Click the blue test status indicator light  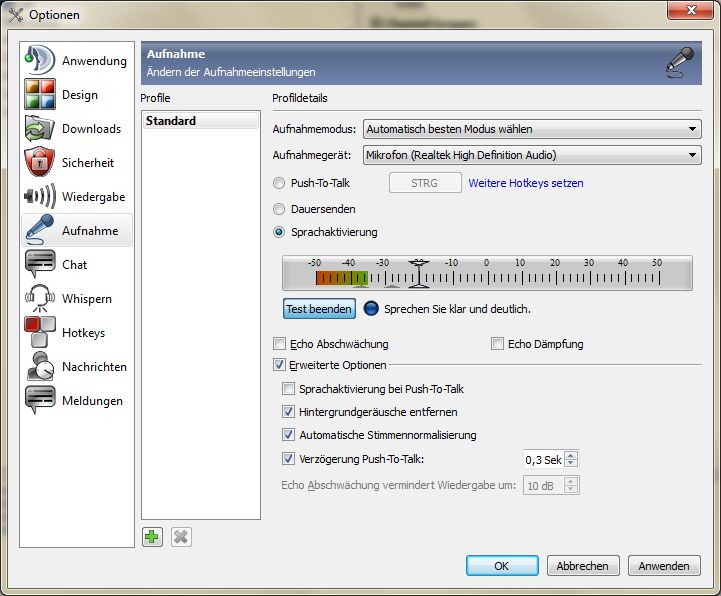(371, 309)
